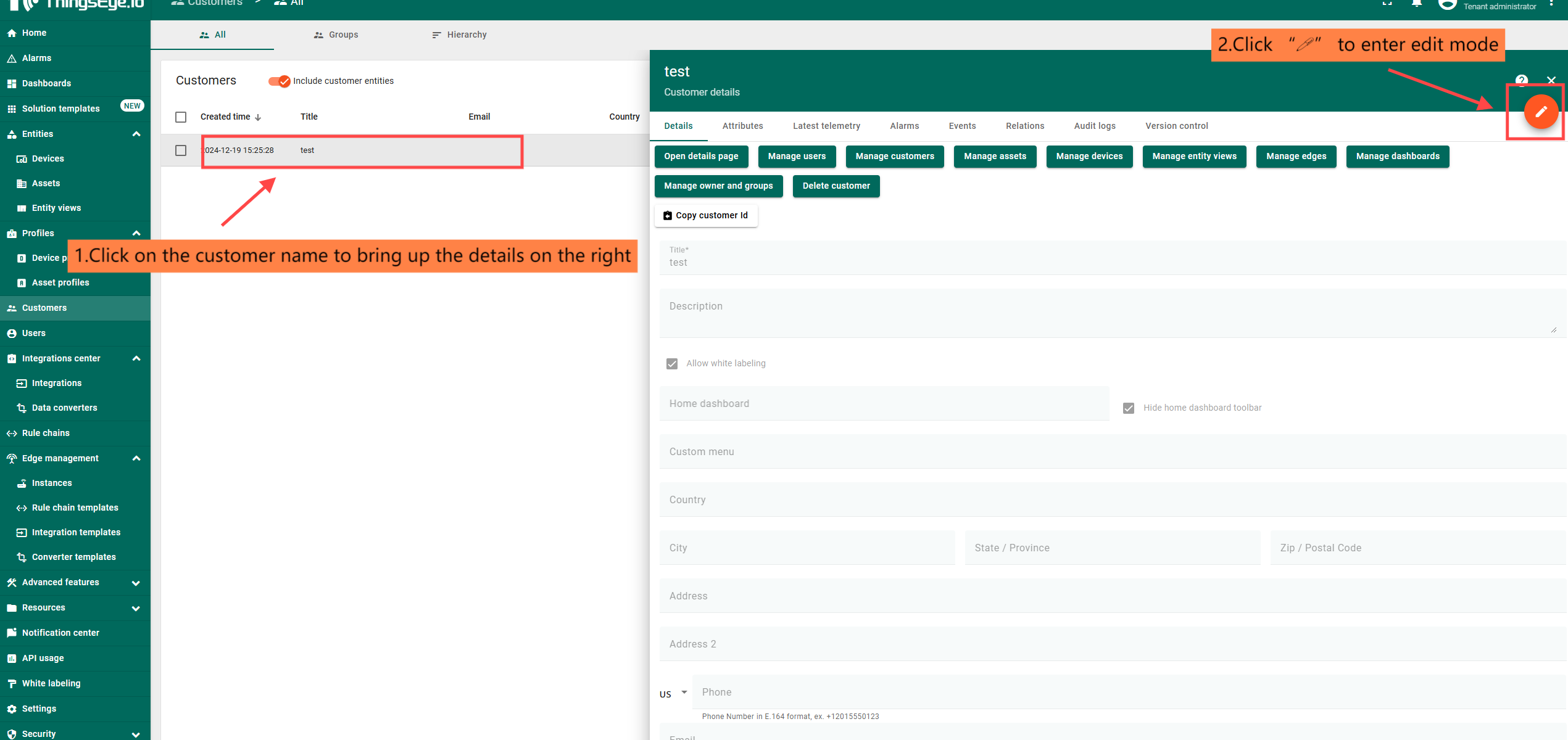
Task: Collapse the Entities sidebar section
Action: (136, 134)
